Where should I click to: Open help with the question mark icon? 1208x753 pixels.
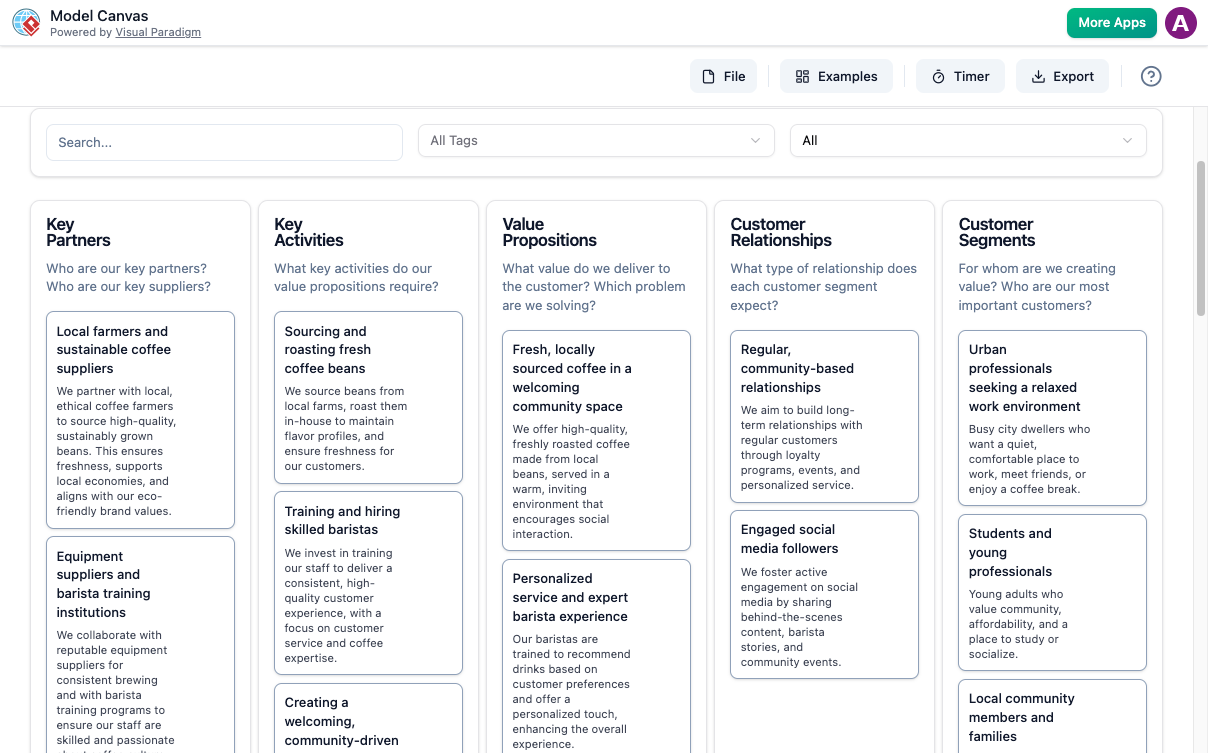(1151, 76)
